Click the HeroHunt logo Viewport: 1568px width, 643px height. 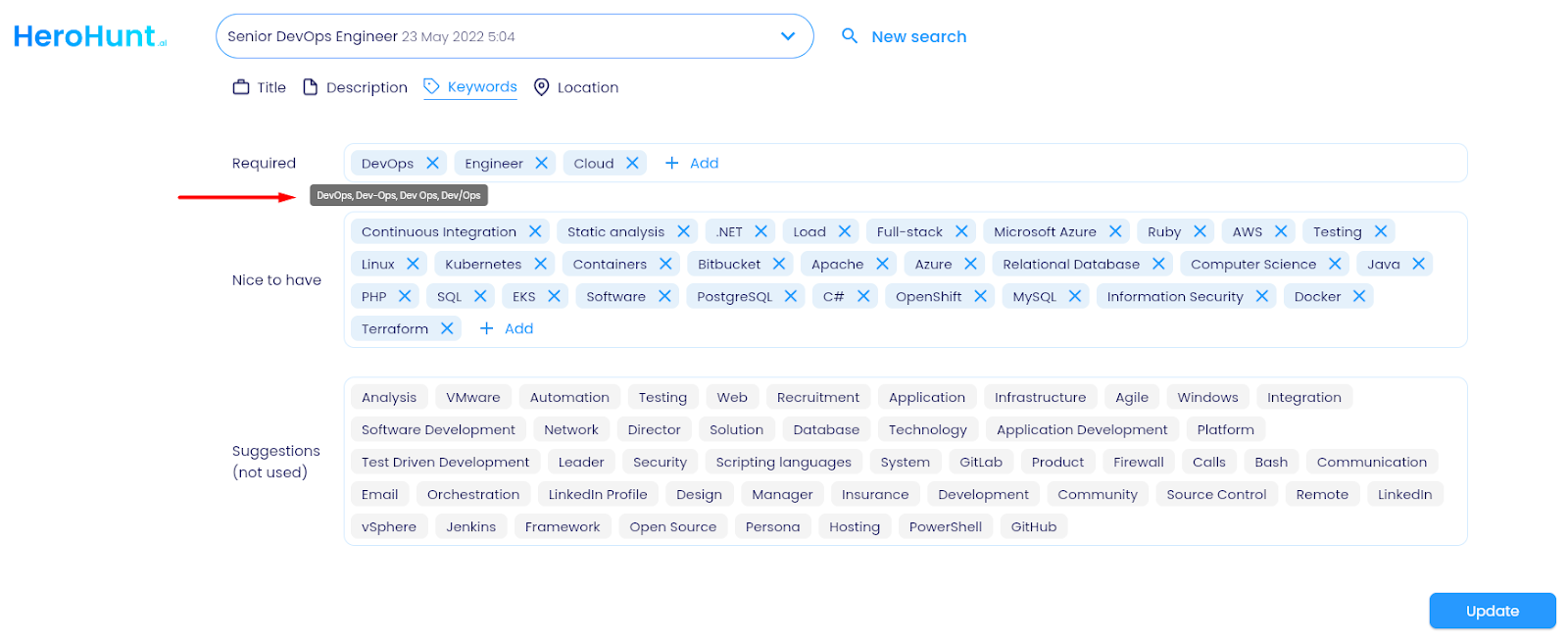[x=89, y=37]
